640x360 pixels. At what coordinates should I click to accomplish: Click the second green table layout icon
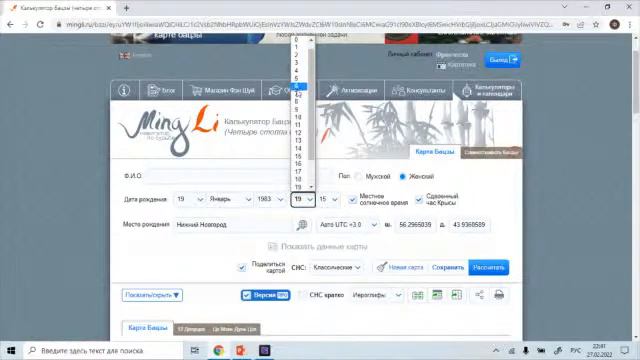pos(437,294)
